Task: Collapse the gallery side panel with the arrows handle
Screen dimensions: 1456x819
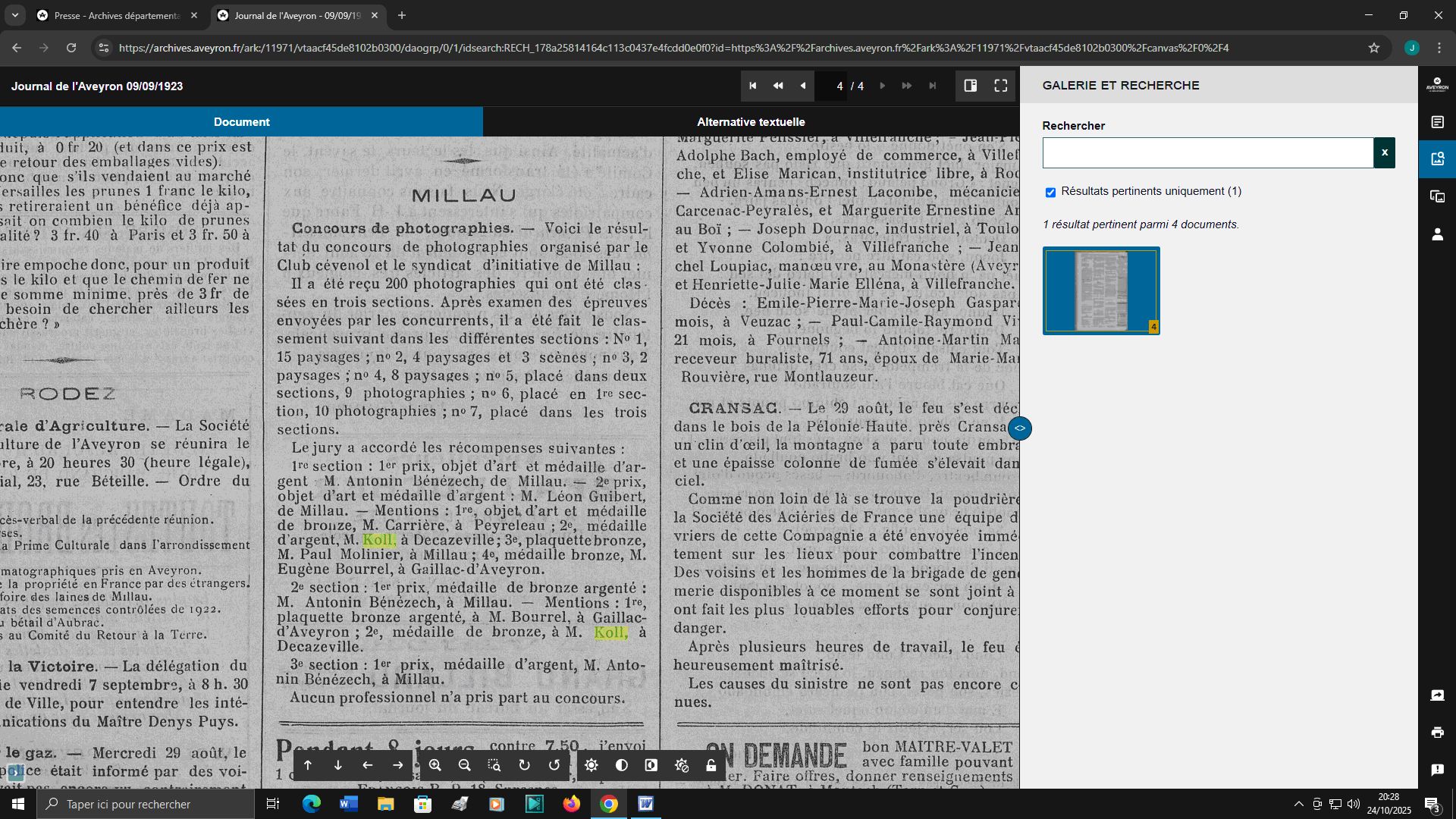Action: coord(1019,428)
